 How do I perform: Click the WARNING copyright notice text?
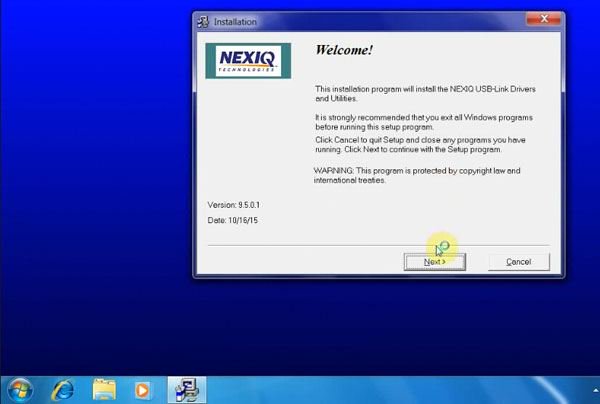(x=417, y=175)
